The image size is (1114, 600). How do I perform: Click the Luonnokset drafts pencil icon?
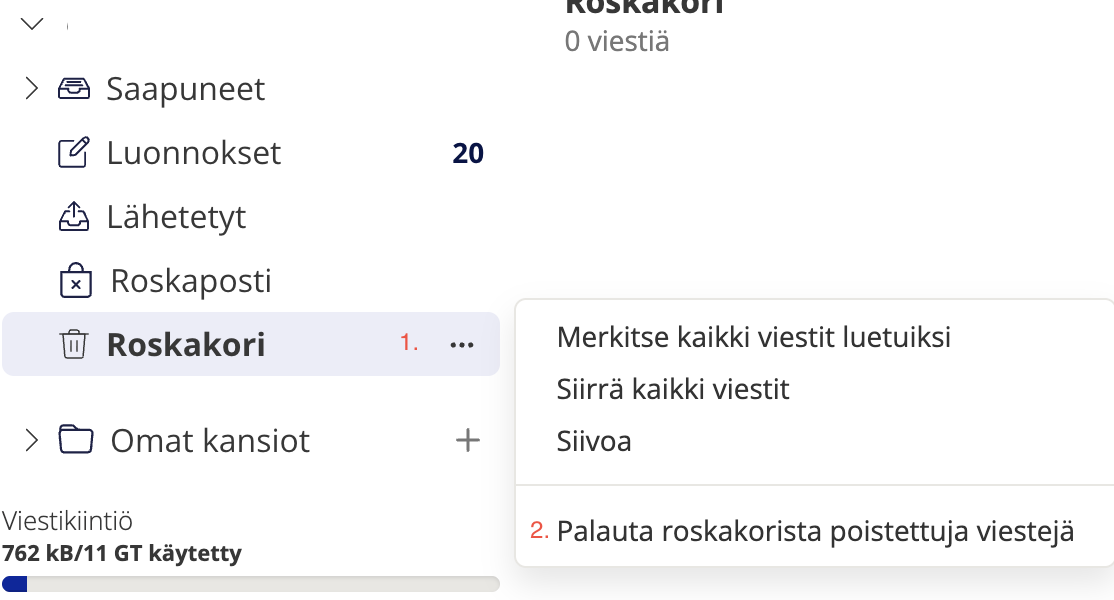pyautogui.click(x=73, y=153)
